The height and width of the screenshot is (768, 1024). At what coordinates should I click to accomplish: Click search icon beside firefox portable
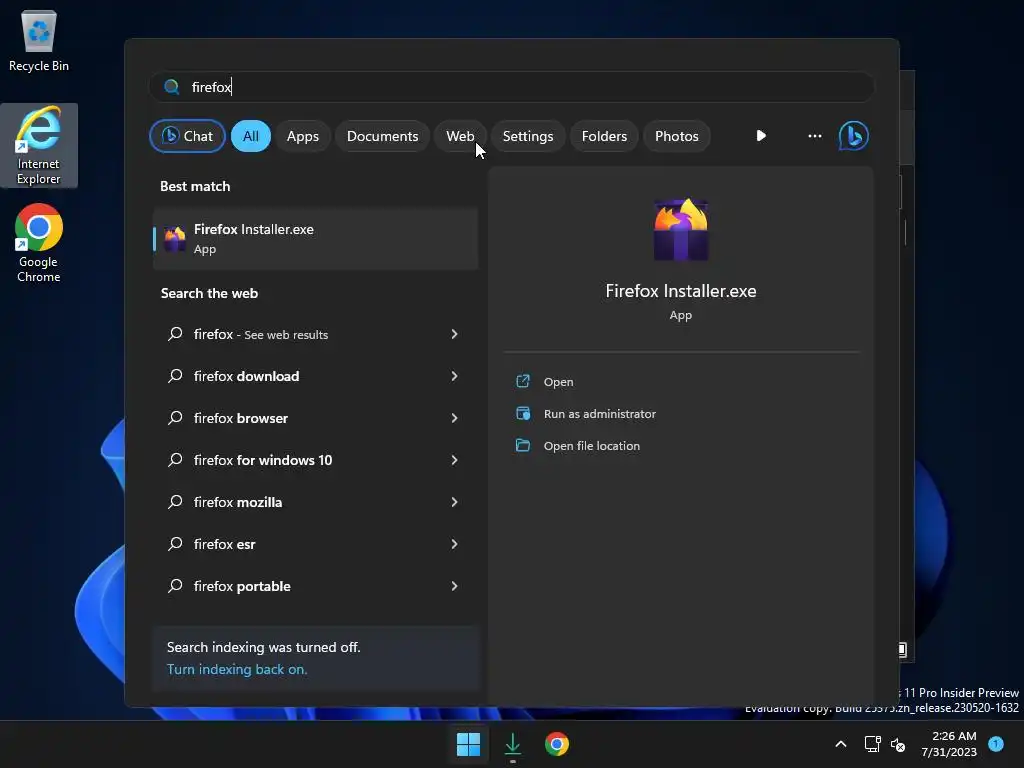[175, 586]
